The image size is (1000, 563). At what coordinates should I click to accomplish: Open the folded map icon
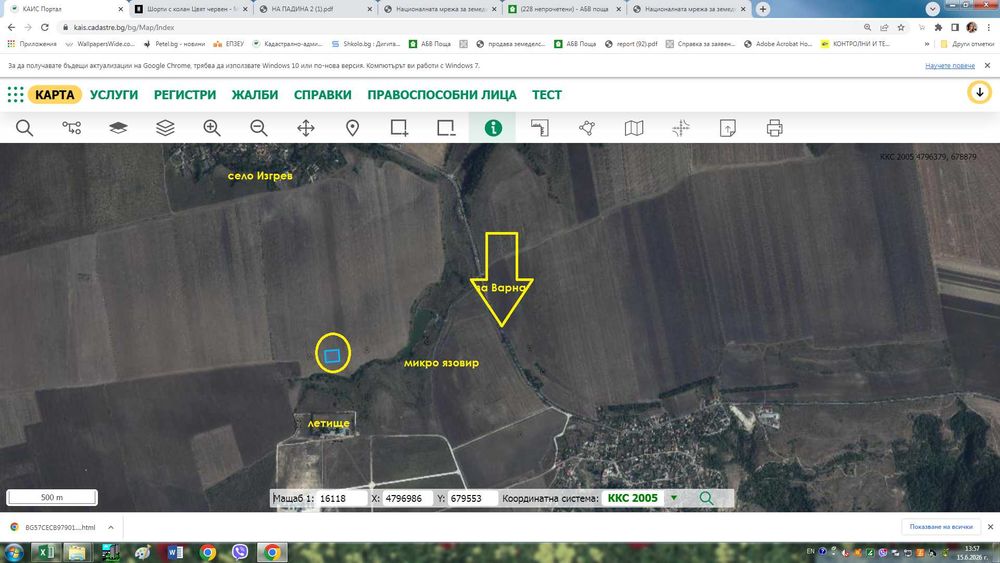pos(633,128)
